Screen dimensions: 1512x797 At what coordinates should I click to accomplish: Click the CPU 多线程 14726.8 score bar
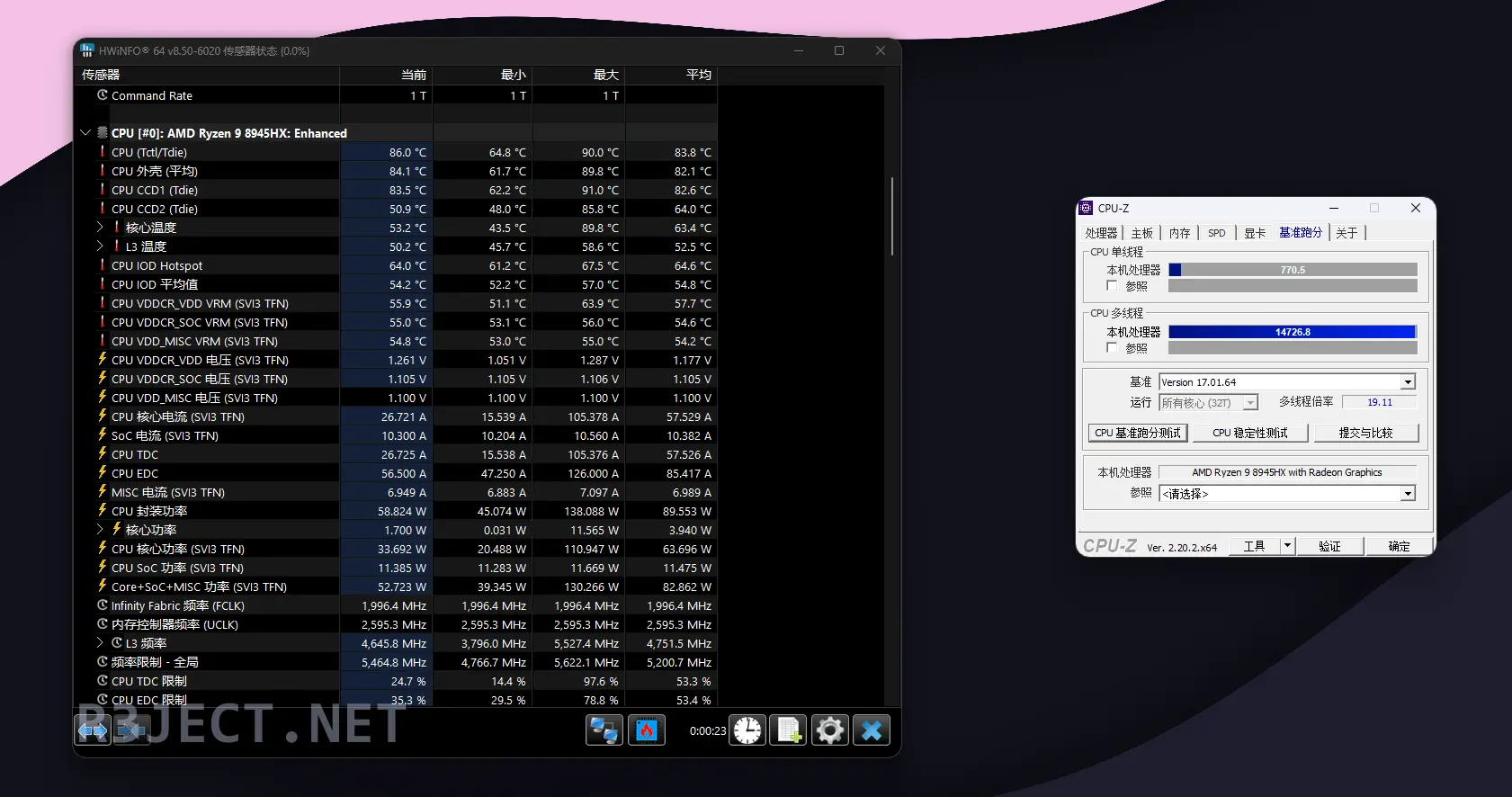[1293, 332]
